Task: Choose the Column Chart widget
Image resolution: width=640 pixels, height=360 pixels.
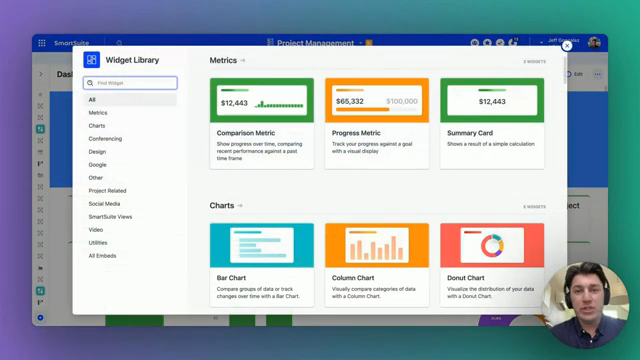Action: pos(377,265)
